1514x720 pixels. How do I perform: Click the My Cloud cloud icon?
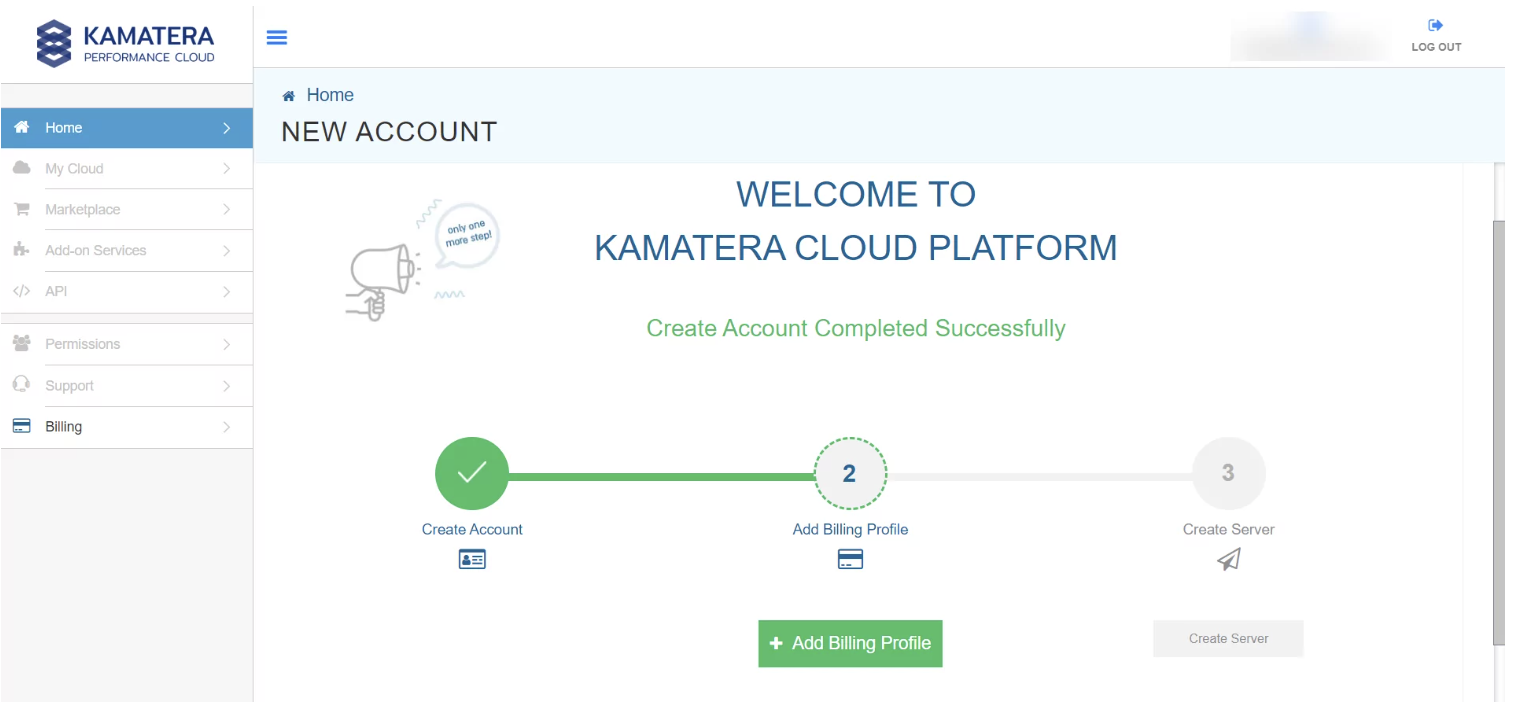[21, 169]
